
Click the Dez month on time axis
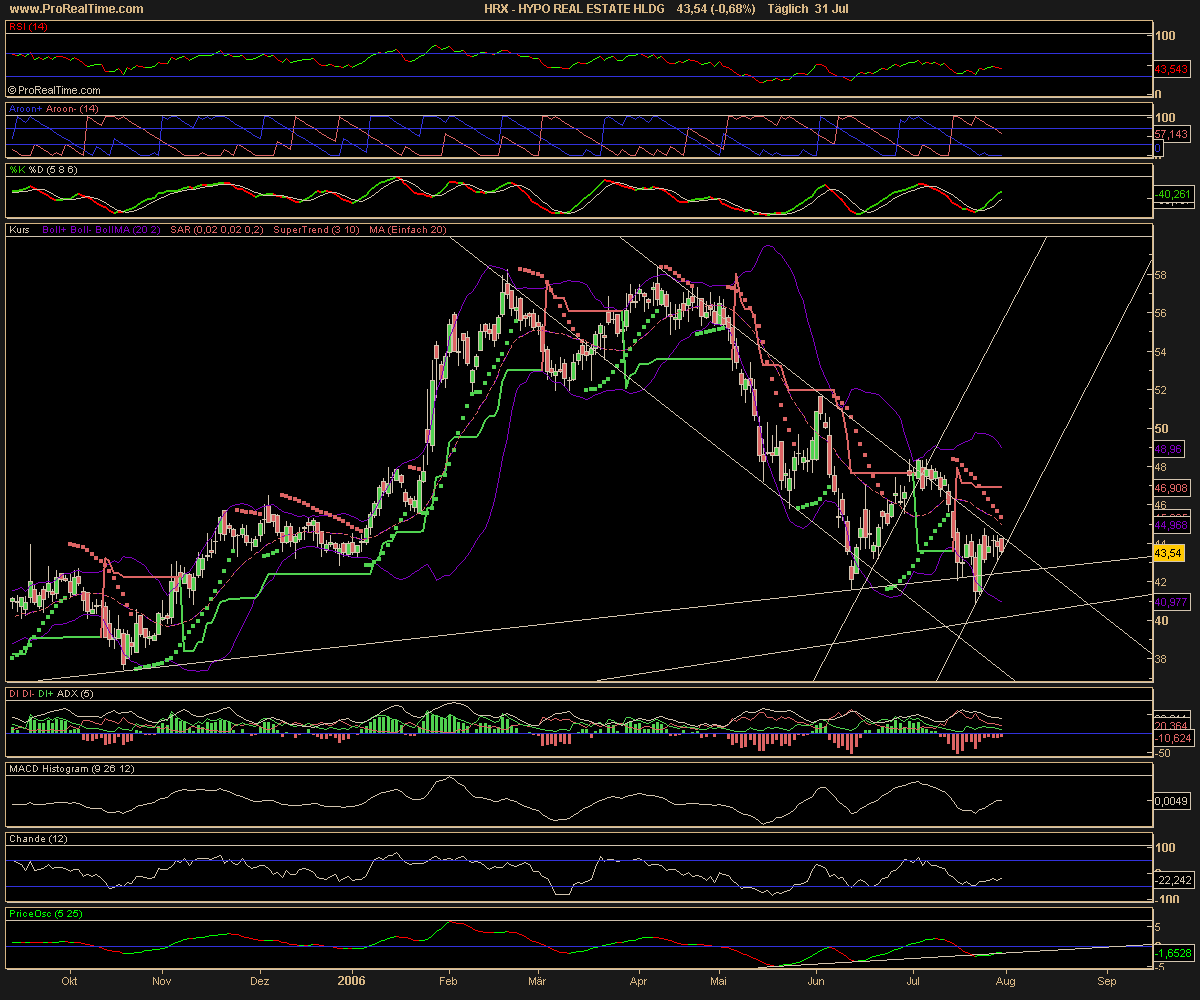[259, 981]
